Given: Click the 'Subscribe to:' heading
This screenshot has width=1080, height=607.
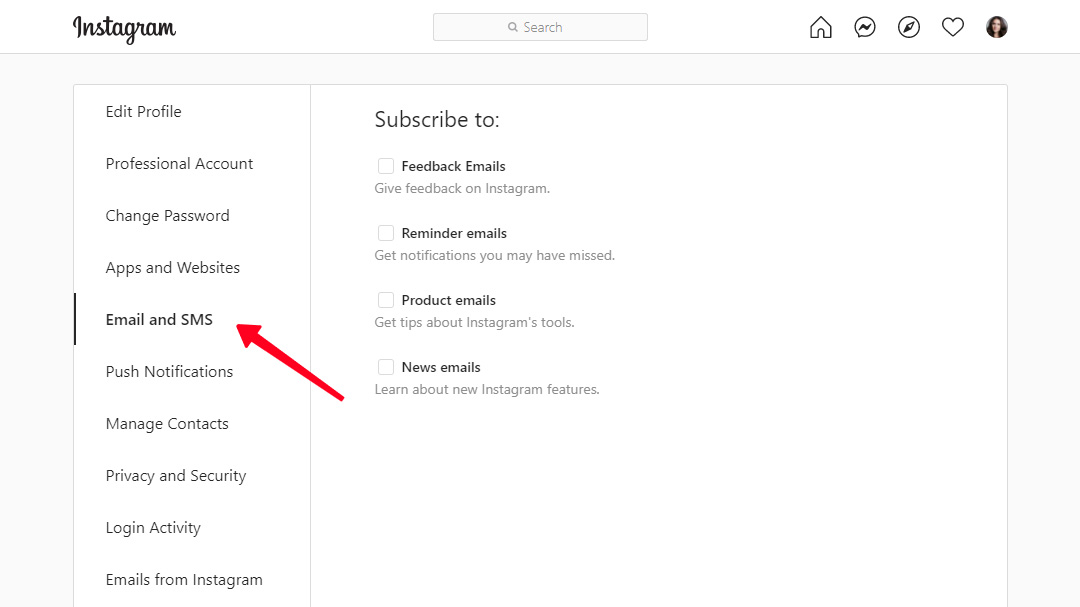Looking at the screenshot, I should (x=437, y=120).
